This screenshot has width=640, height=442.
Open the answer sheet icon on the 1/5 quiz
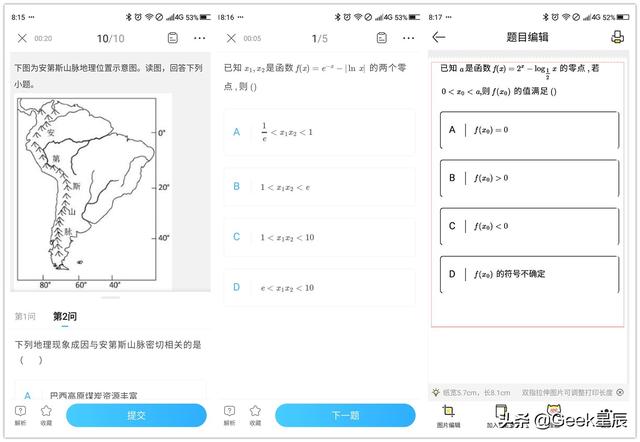point(382,38)
